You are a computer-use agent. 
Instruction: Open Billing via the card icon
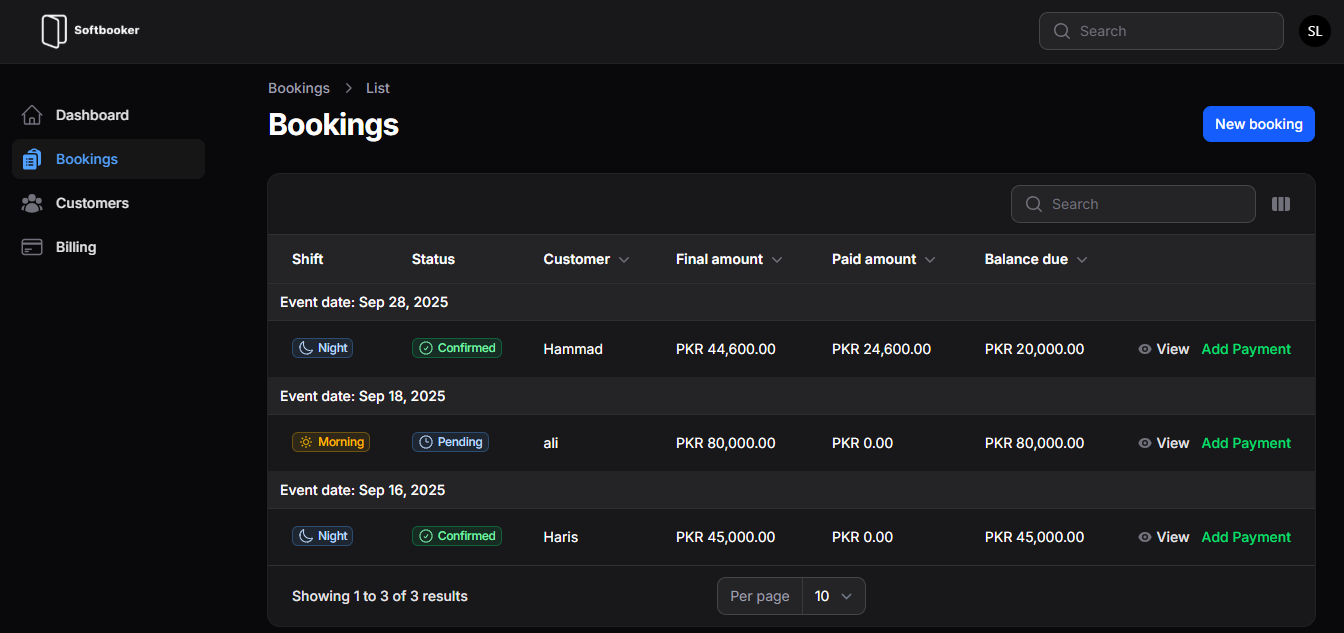click(x=32, y=246)
